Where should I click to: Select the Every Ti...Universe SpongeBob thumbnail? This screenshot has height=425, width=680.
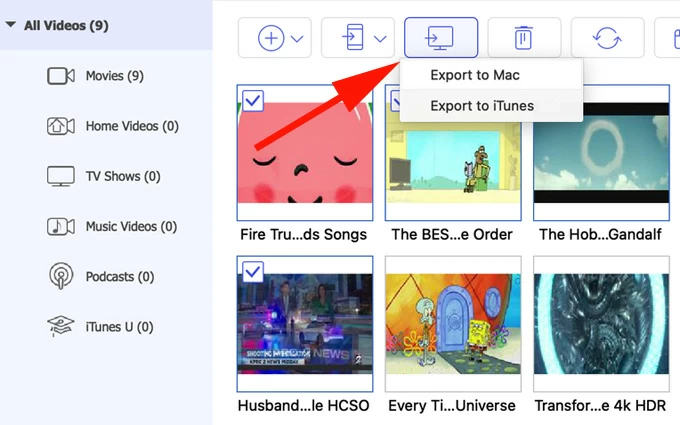tap(453, 324)
